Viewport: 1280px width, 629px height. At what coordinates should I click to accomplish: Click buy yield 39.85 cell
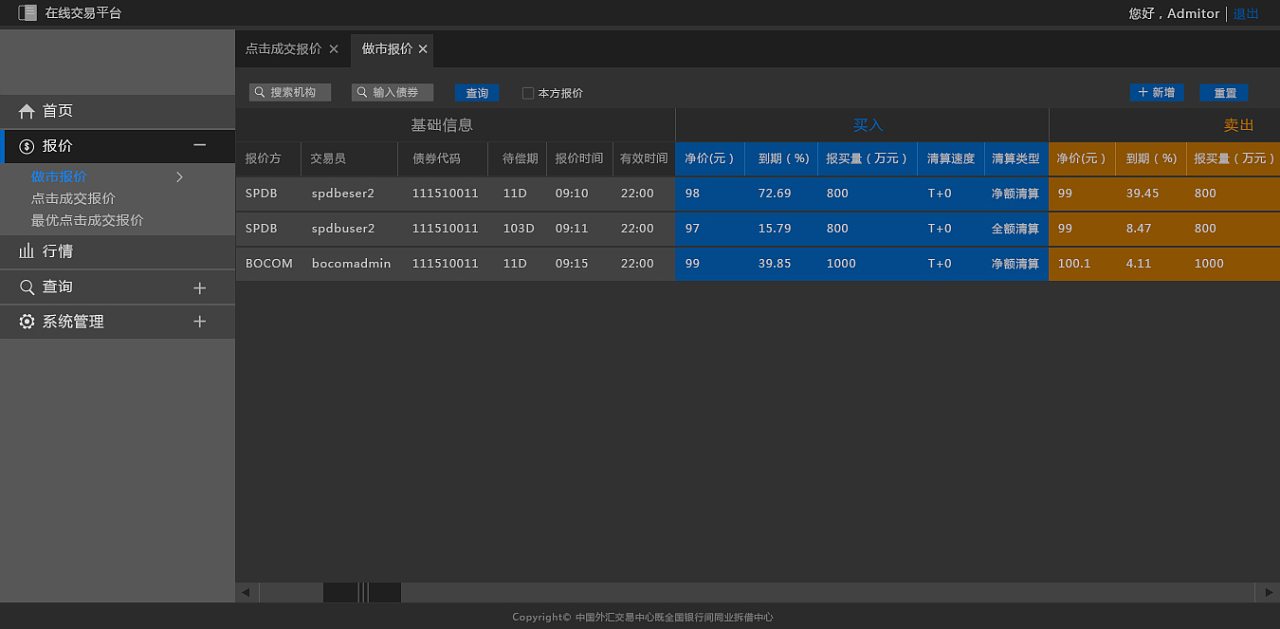pos(775,263)
